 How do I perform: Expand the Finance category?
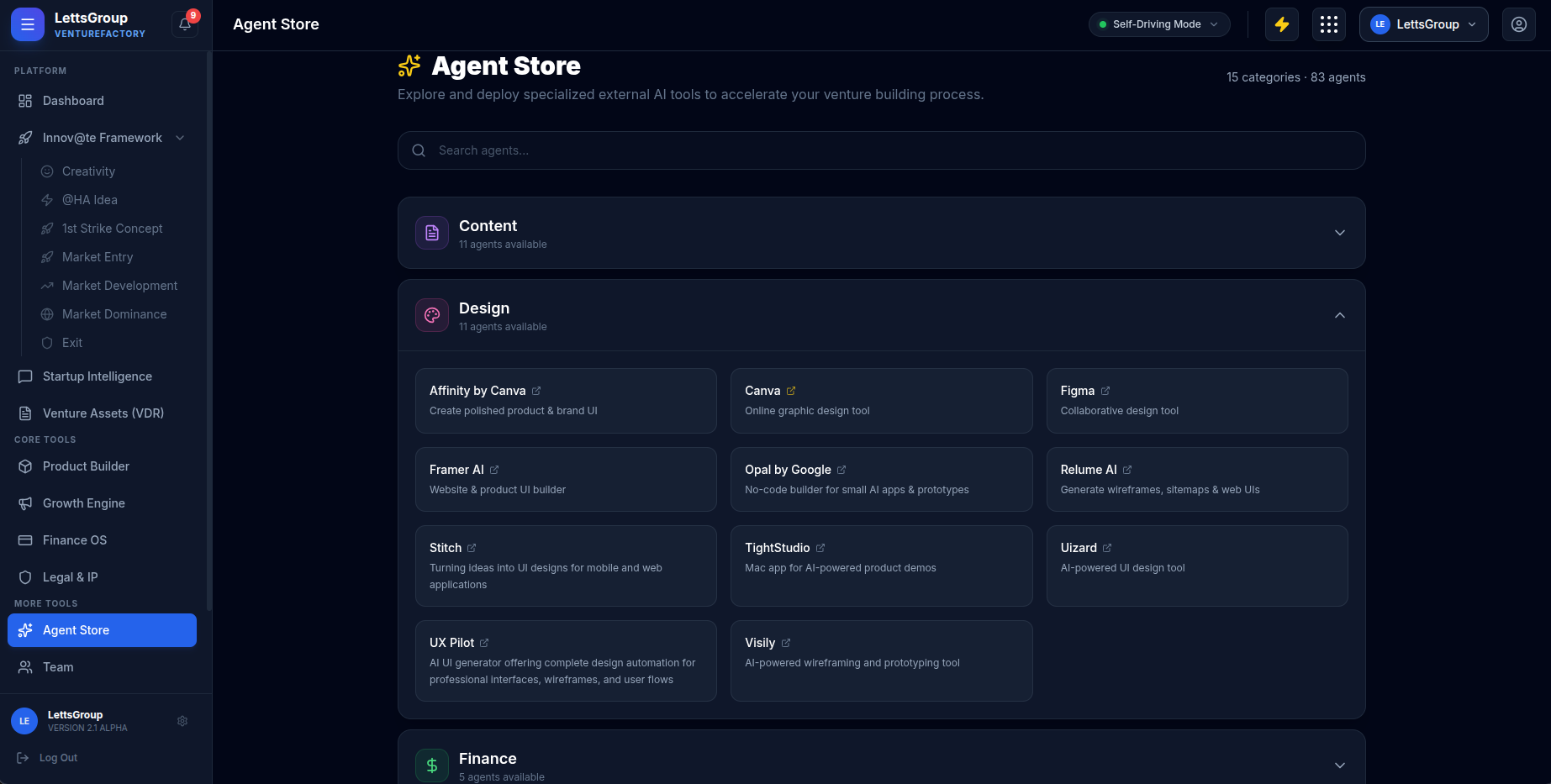pos(1339,766)
